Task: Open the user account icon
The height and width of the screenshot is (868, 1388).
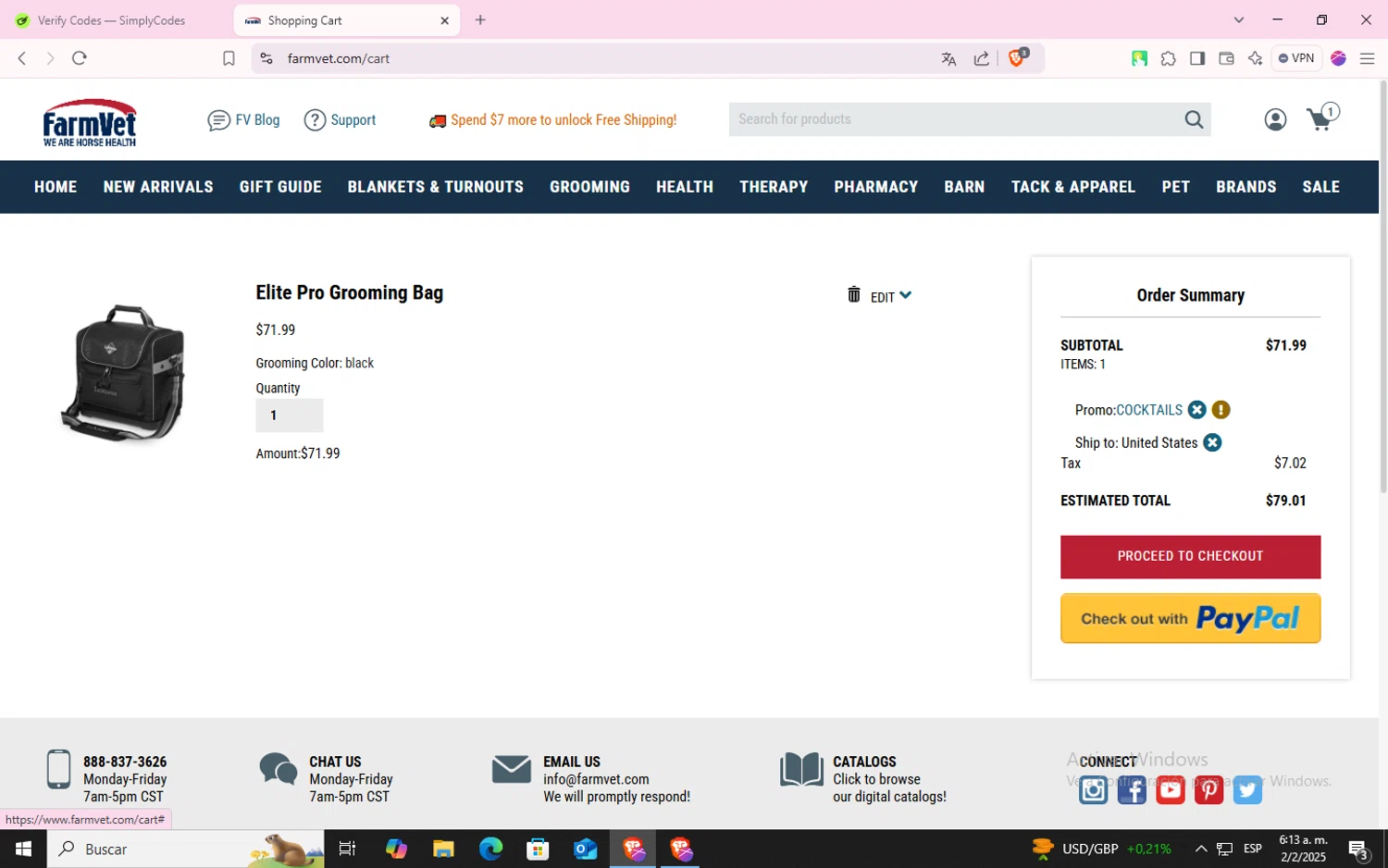Action: point(1275,119)
